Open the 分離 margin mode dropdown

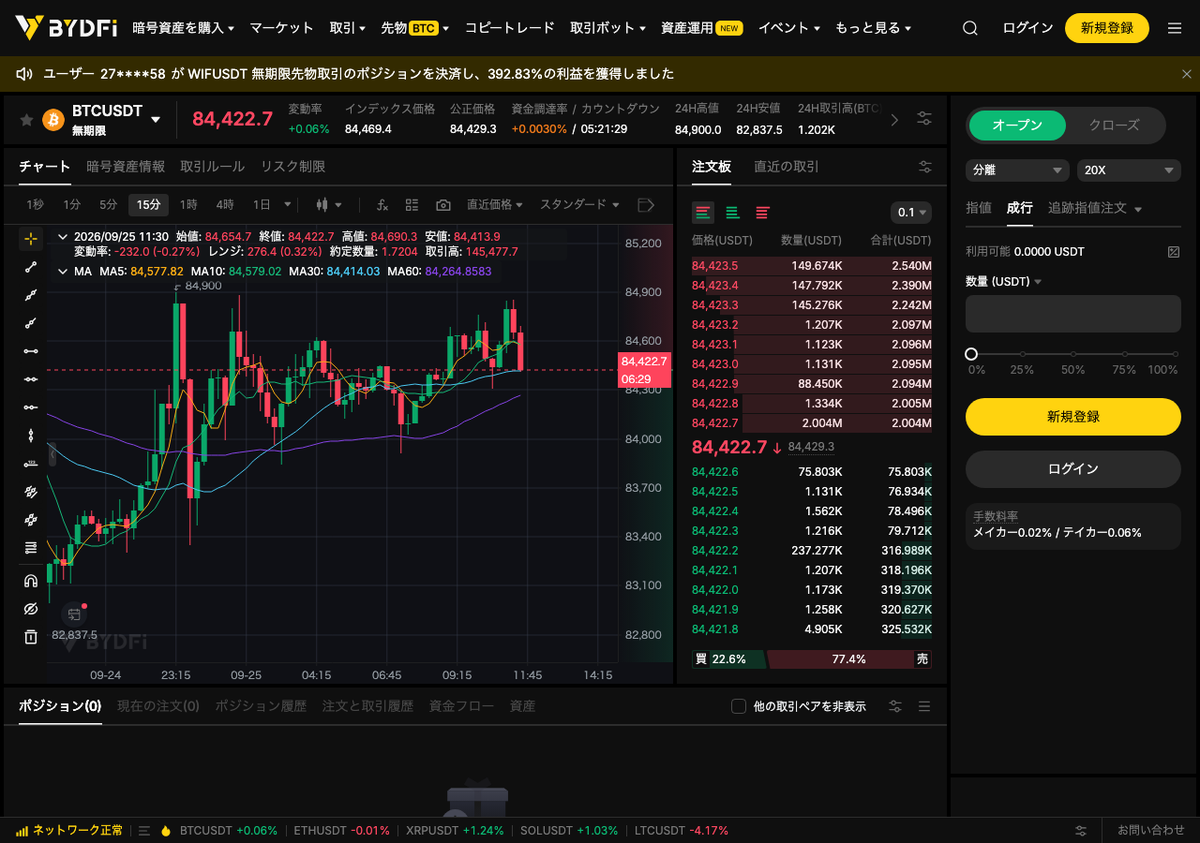click(x=1017, y=171)
